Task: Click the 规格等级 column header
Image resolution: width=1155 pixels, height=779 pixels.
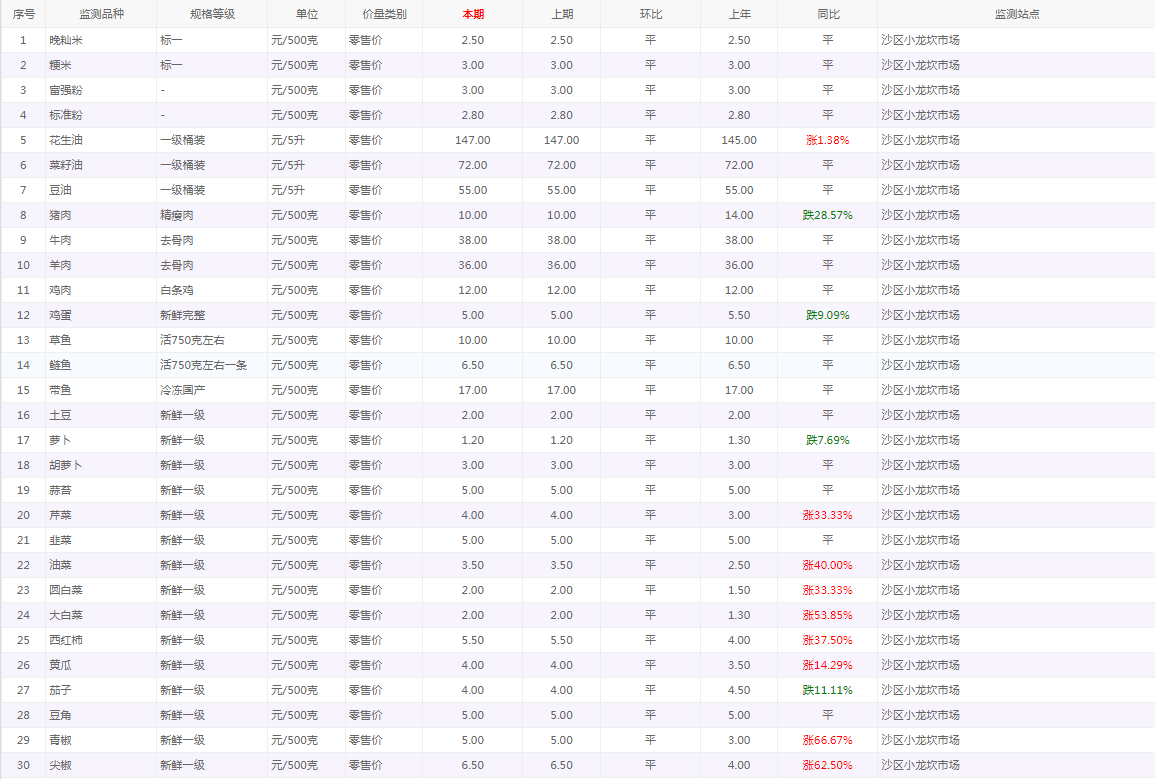Action: tap(212, 14)
